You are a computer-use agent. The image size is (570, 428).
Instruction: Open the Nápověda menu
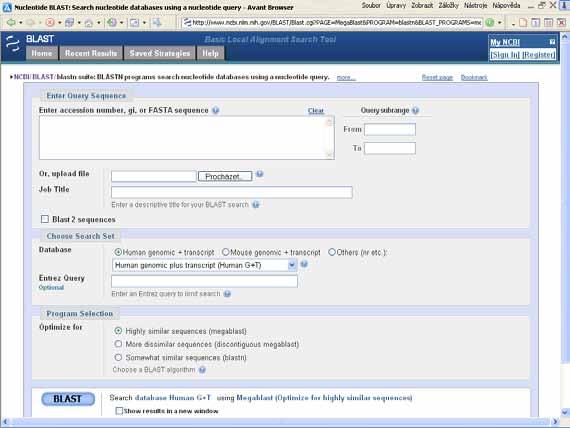(506, 5)
